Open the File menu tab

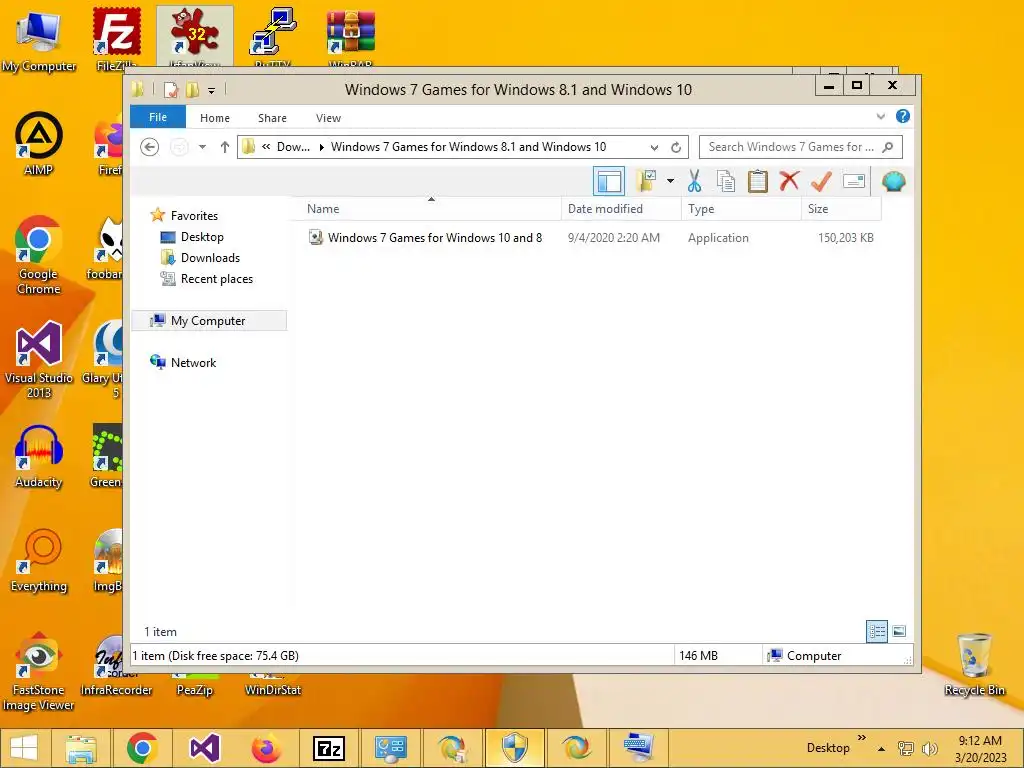coord(157,117)
